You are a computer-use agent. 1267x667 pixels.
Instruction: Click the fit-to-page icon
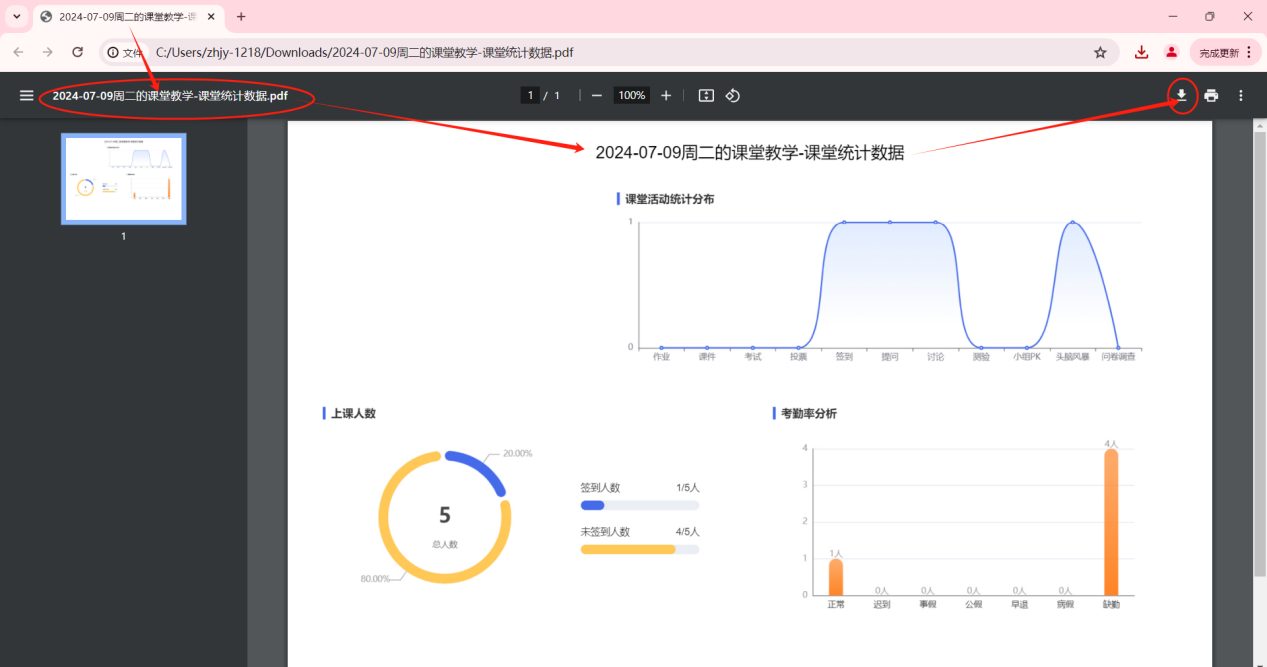706,95
